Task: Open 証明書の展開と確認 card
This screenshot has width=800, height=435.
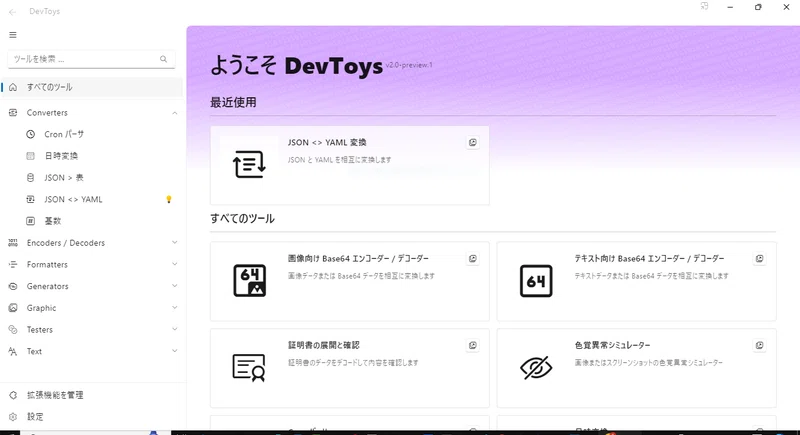Action: [x=349, y=368]
